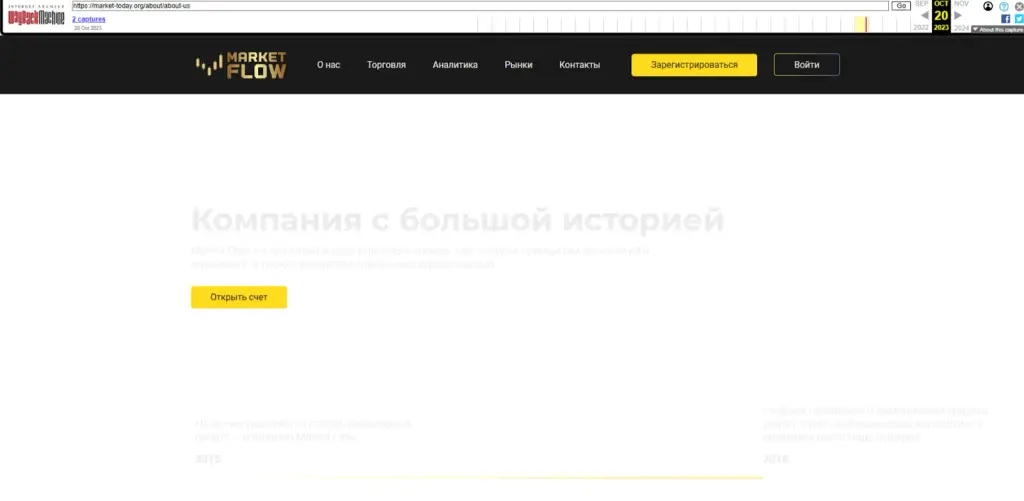Share capture on Twitter
The width and height of the screenshot is (1024, 501).
coord(1019,19)
